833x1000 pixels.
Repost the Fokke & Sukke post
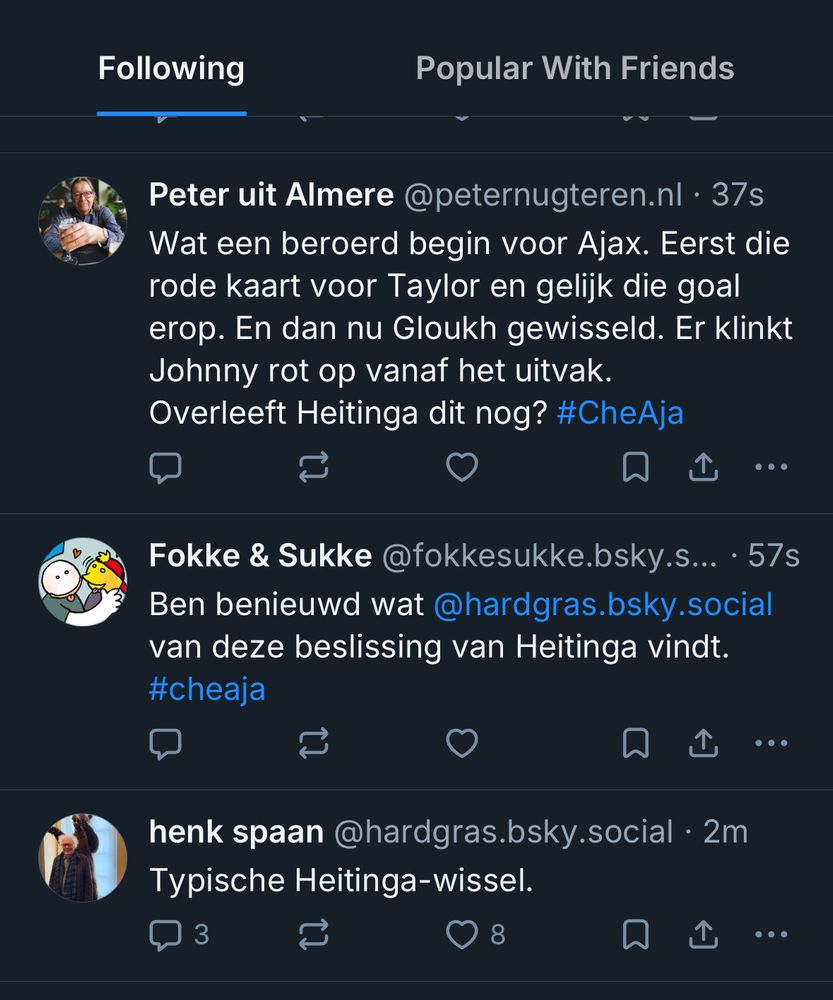click(313, 743)
